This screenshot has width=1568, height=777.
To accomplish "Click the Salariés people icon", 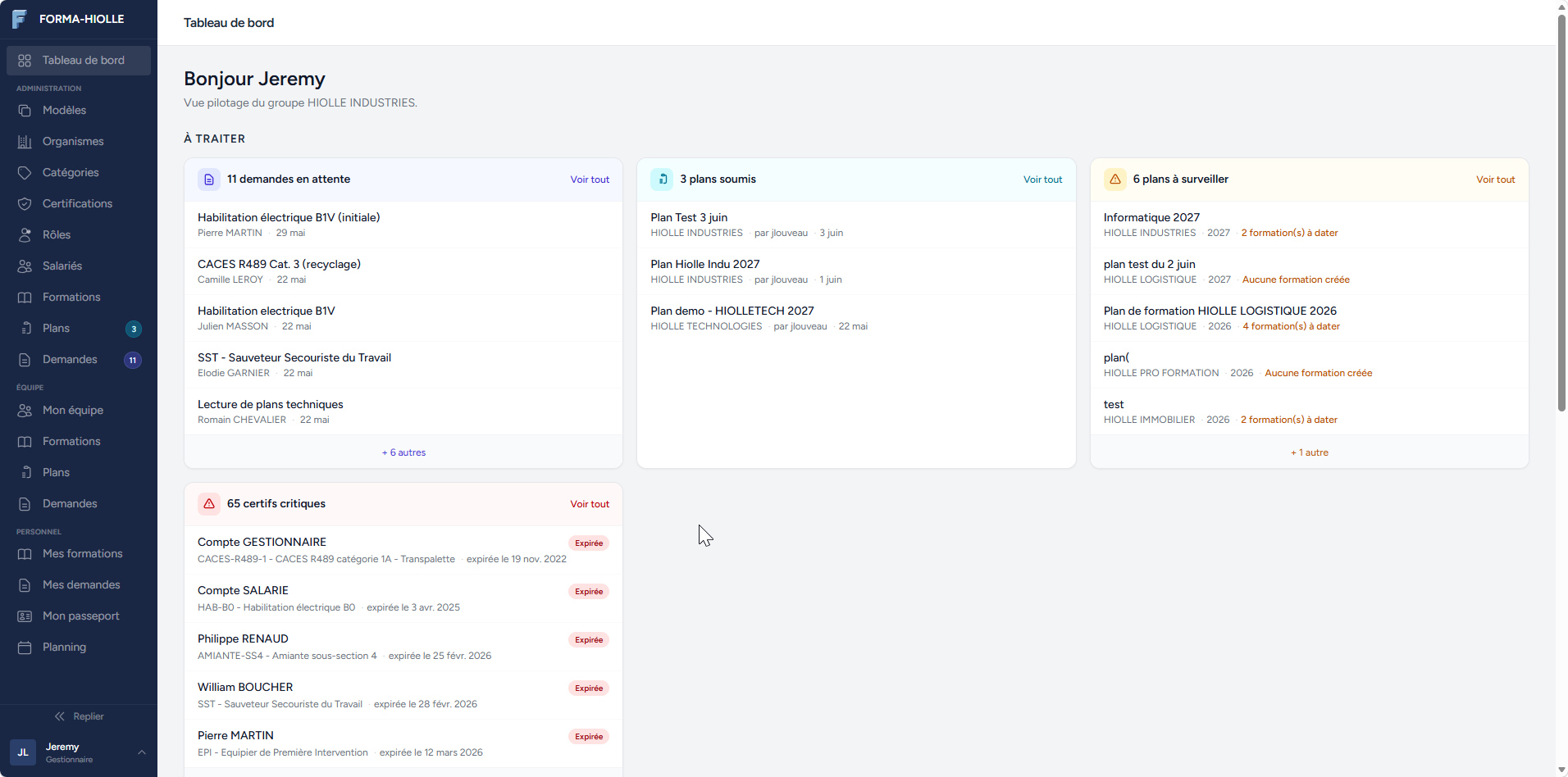I will 25,266.
